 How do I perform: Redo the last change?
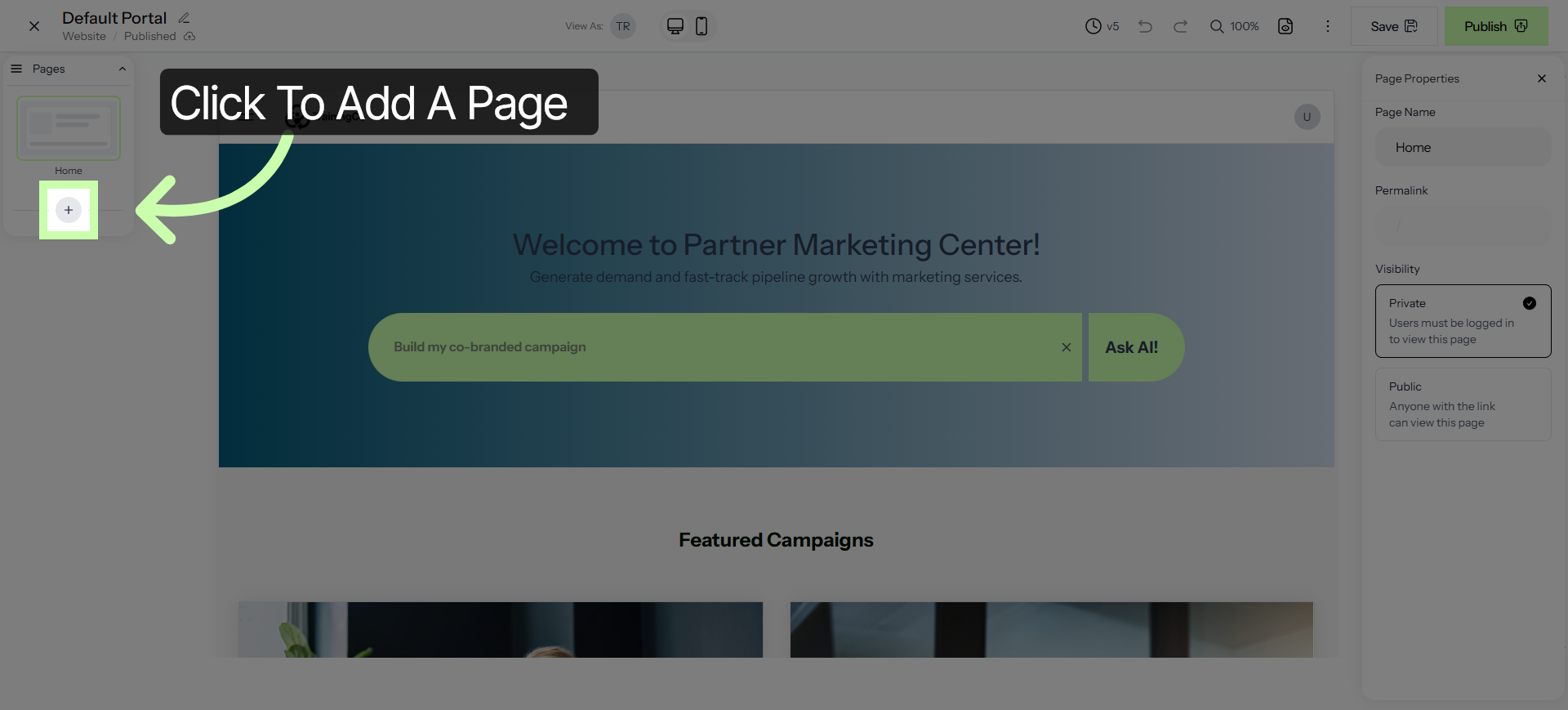click(1180, 26)
